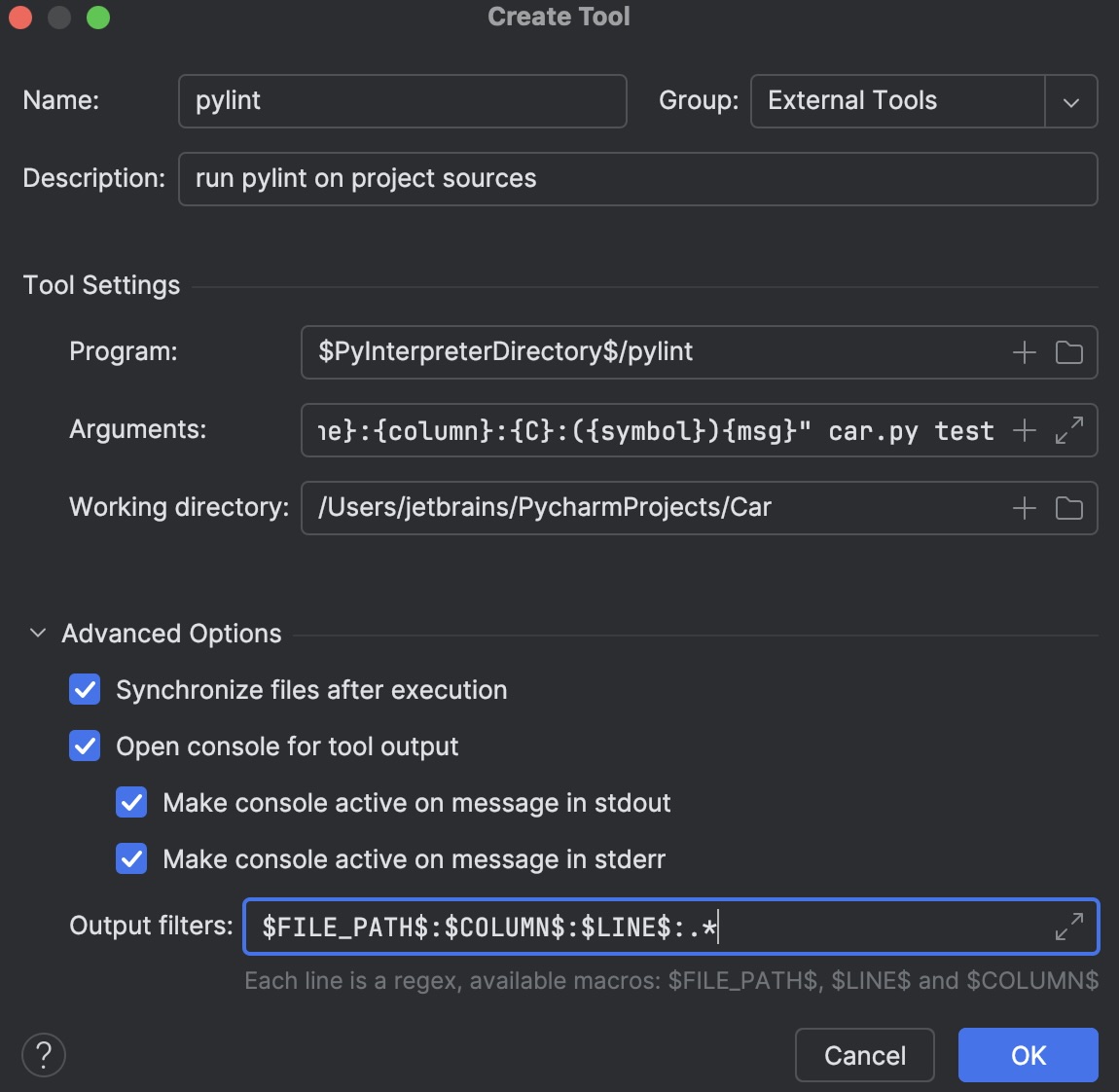The width and height of the screenshot is (1119, 1092).
Task: Insert a macro into the Arguments field
Action: 1024,430
